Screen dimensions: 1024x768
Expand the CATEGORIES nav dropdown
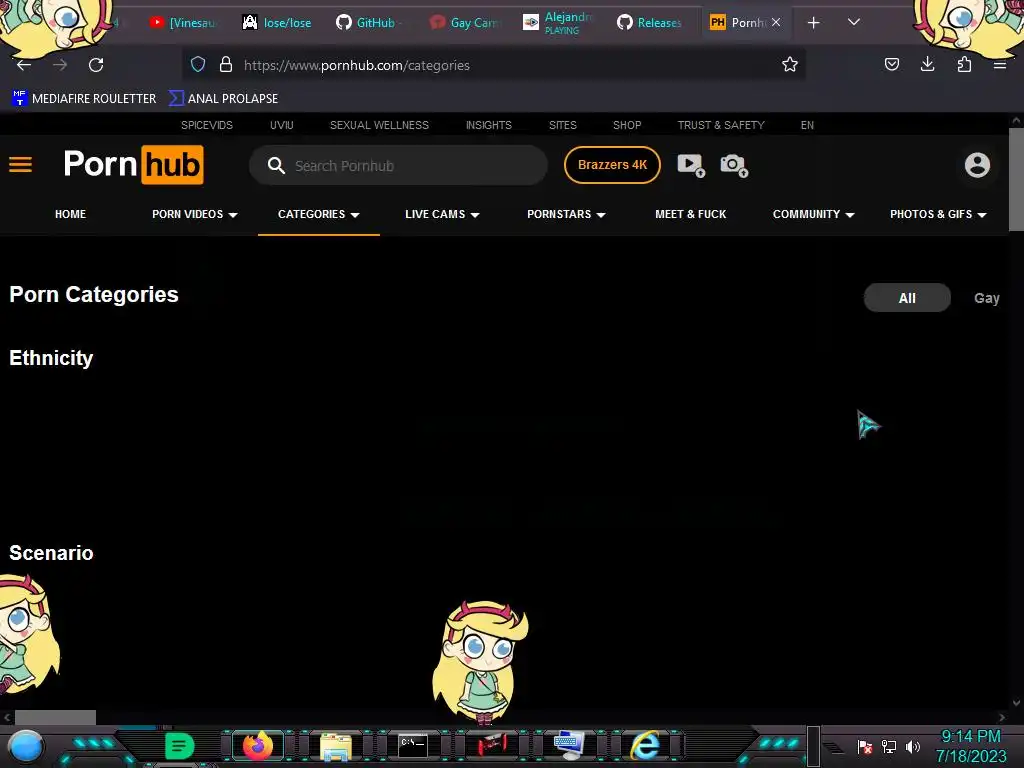(319, 214)
